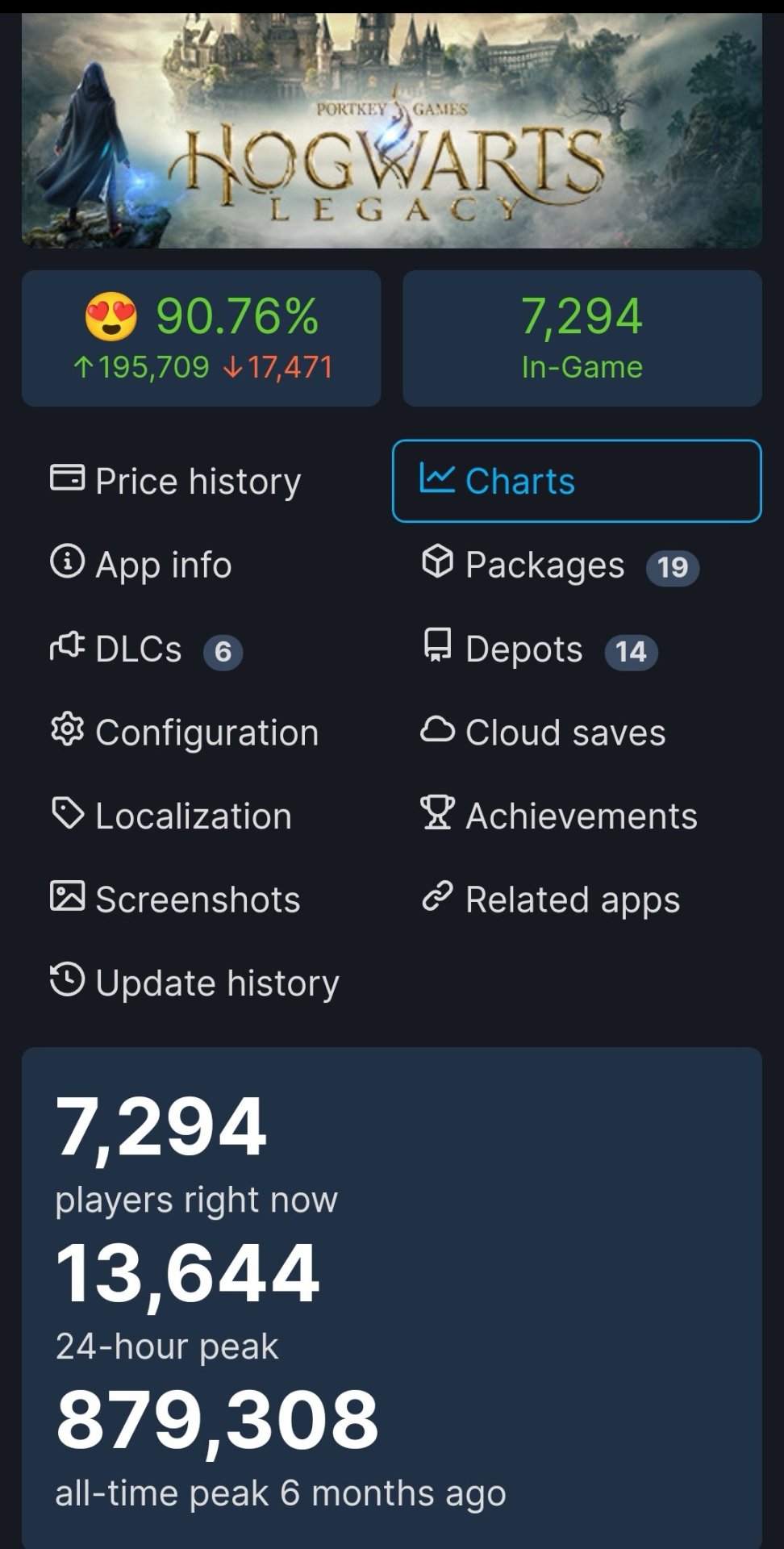Click the Achievements trophy icon
784x1549 pixels.
[437, 813]
